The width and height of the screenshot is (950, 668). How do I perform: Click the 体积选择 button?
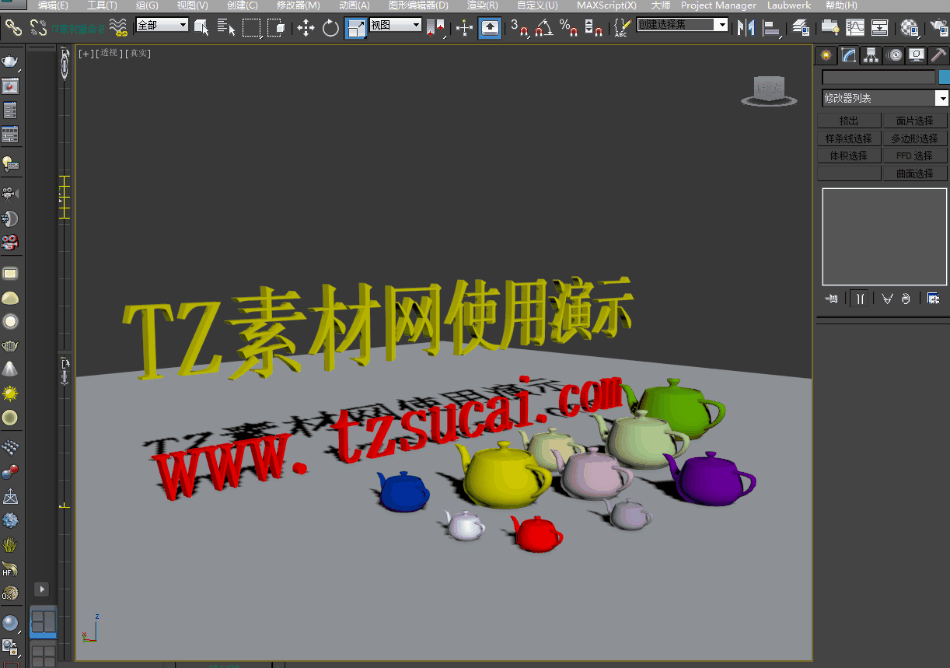coord(849,156)
